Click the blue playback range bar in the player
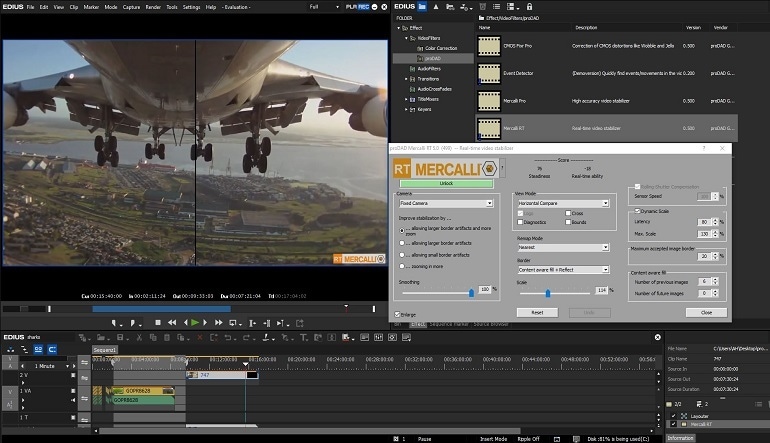Screen dimensions: 770x443 pos(162,309)
